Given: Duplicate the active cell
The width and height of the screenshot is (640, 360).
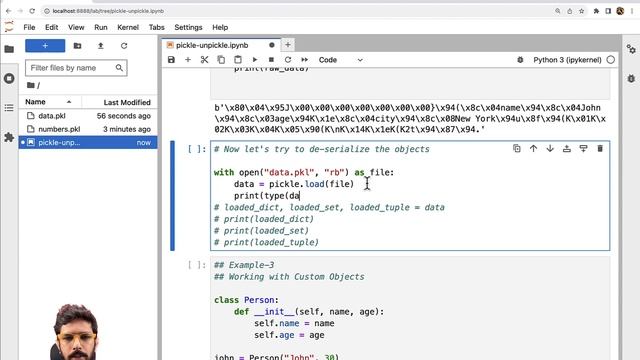Looking at the screenshot, I should click(x=517, y=149).
